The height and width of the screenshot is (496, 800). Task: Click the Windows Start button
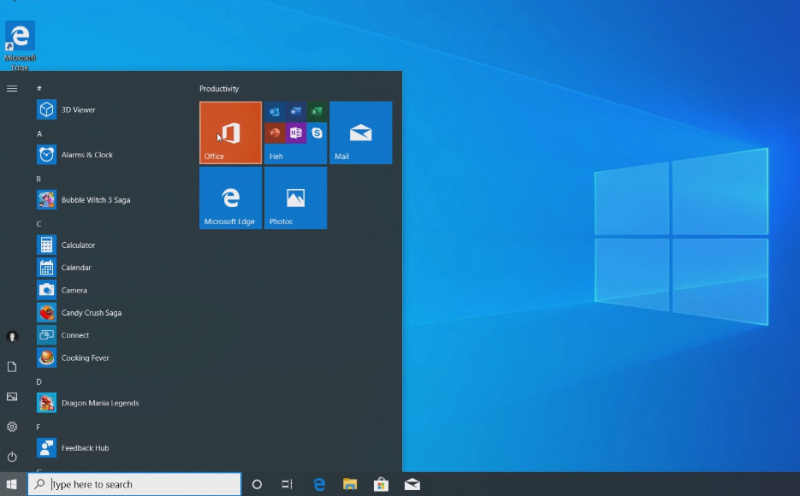(12, 484)
